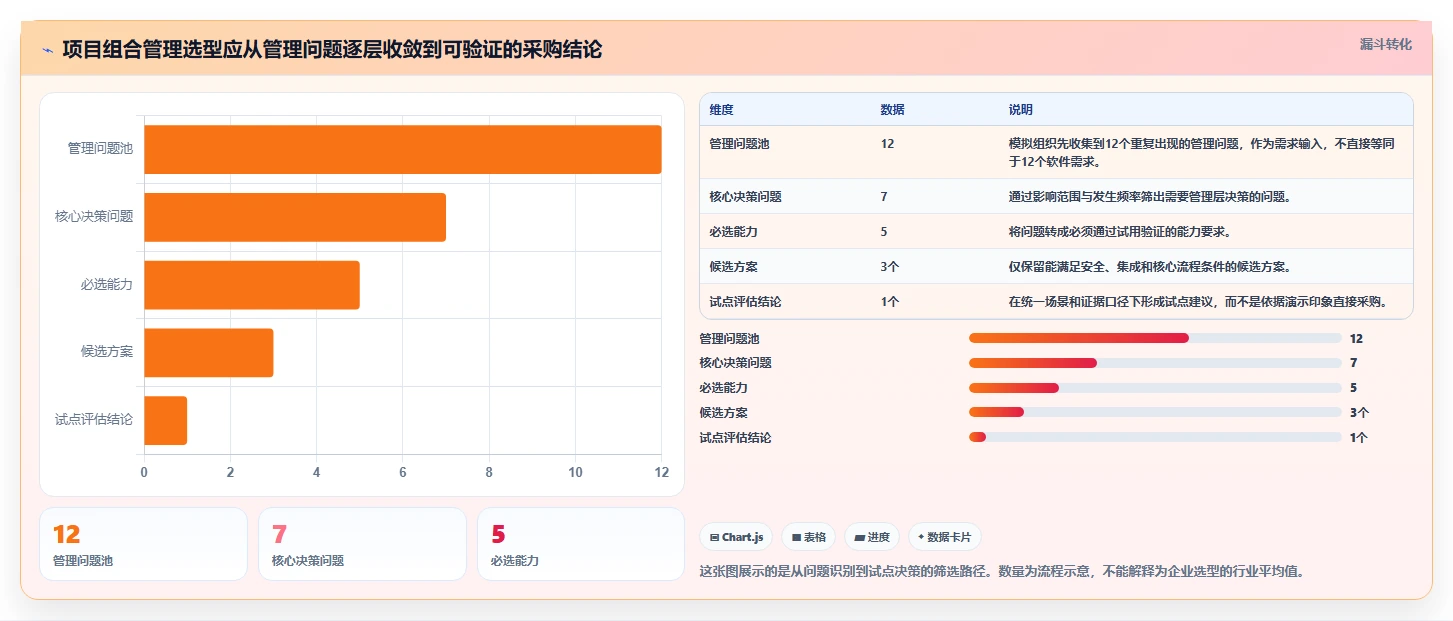Click the 必选能力 progress bar
This screenshot has height=621, width=1453.
(x=1155, y=388)
